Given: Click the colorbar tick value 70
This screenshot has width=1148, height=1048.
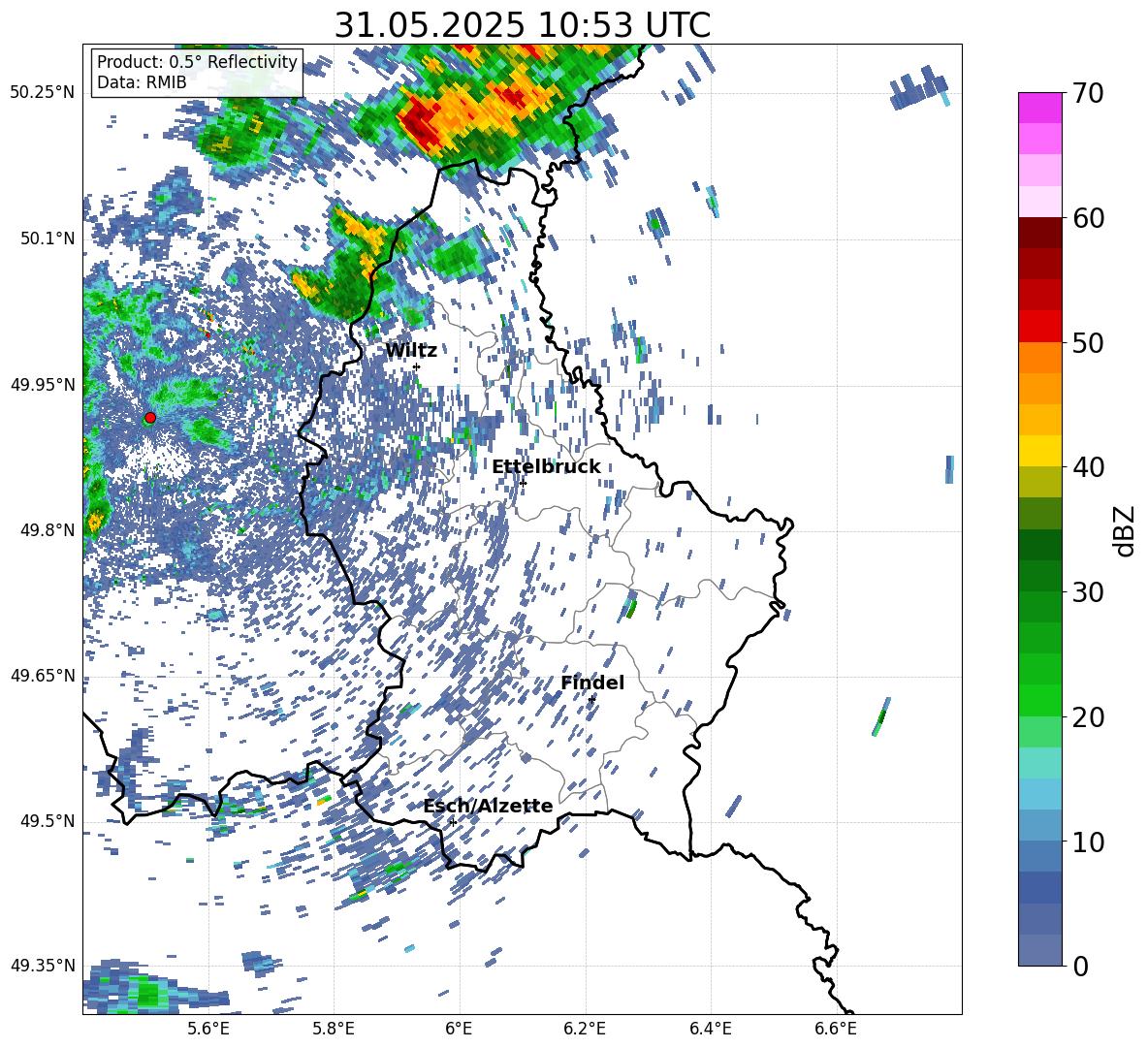Looking at the screenshot, I should 1088,93.
